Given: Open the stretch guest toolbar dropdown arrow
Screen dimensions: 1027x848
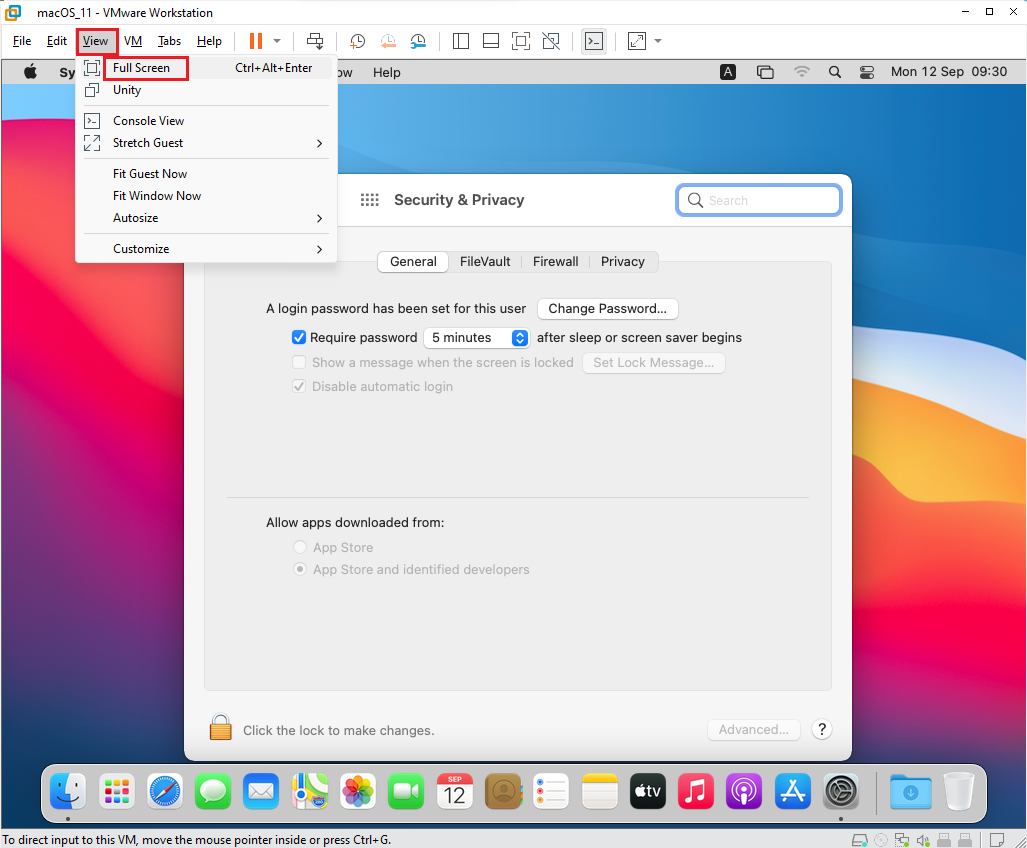Looking at the screenshot, I should (658, 41).
